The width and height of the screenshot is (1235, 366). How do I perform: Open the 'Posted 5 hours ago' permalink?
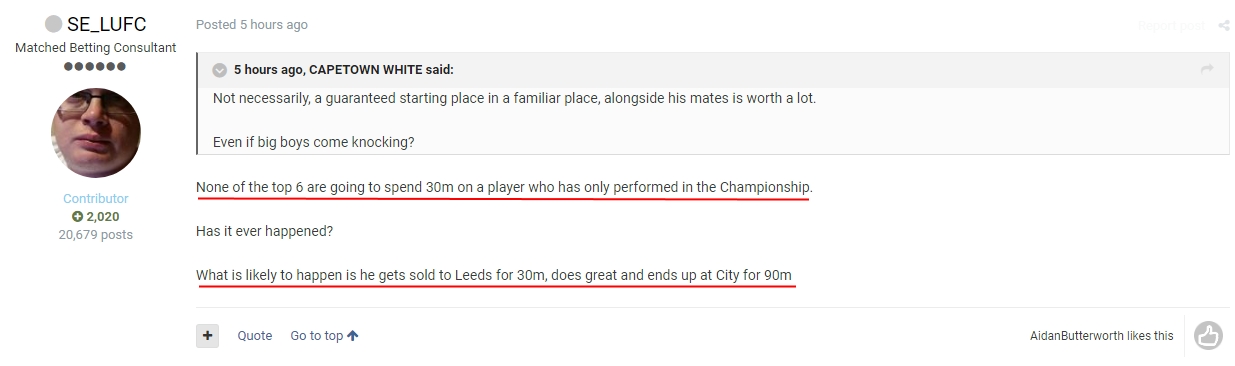pos(252,25)
